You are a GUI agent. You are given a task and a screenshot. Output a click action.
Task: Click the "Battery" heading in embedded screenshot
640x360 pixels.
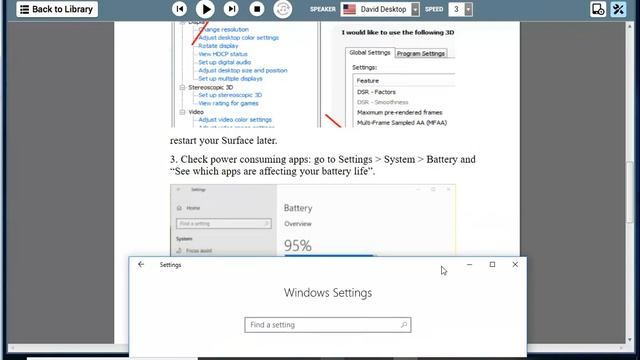tap(298, 208)
